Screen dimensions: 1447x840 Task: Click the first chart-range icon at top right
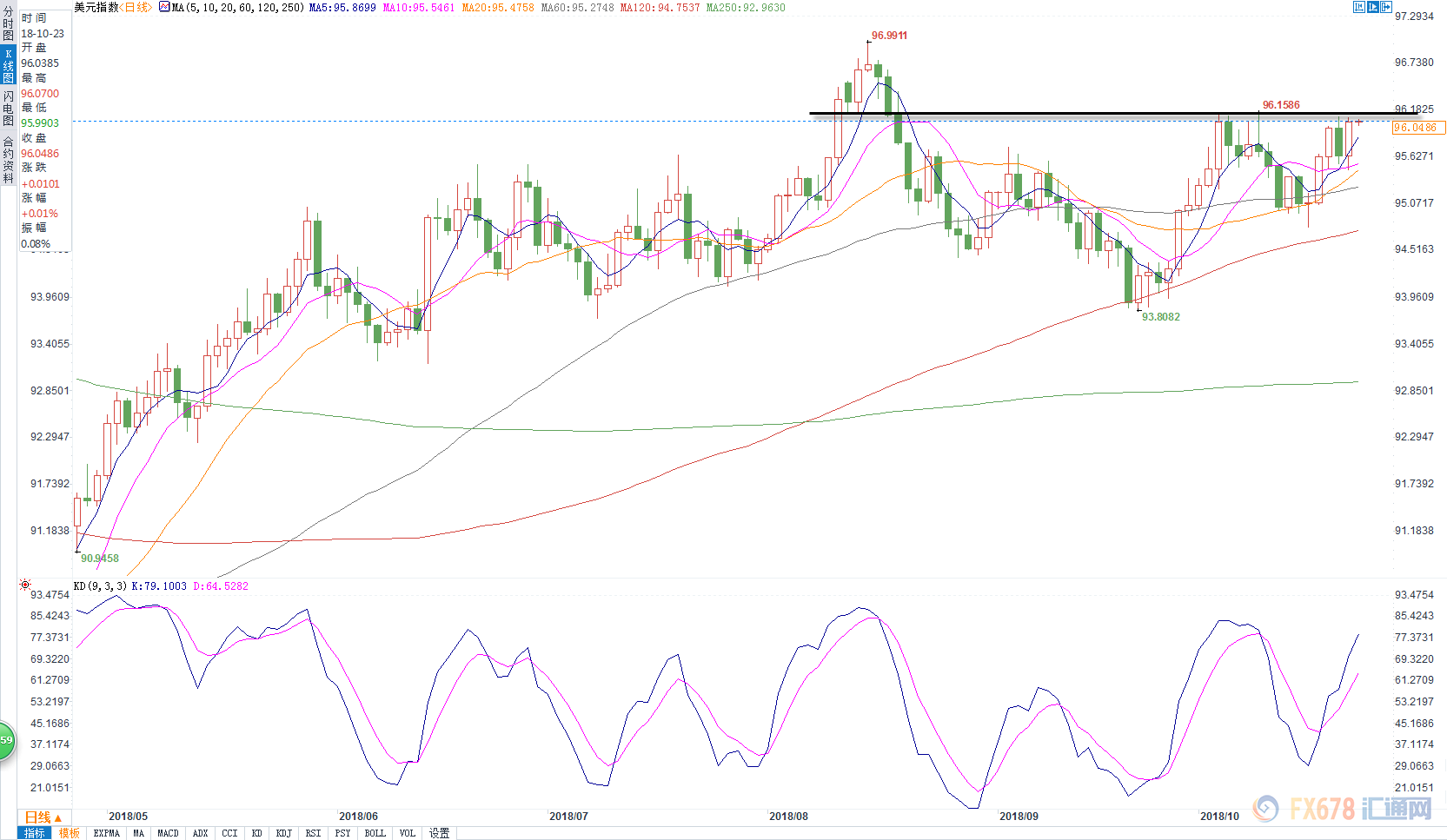click(x=1359, y=7)
